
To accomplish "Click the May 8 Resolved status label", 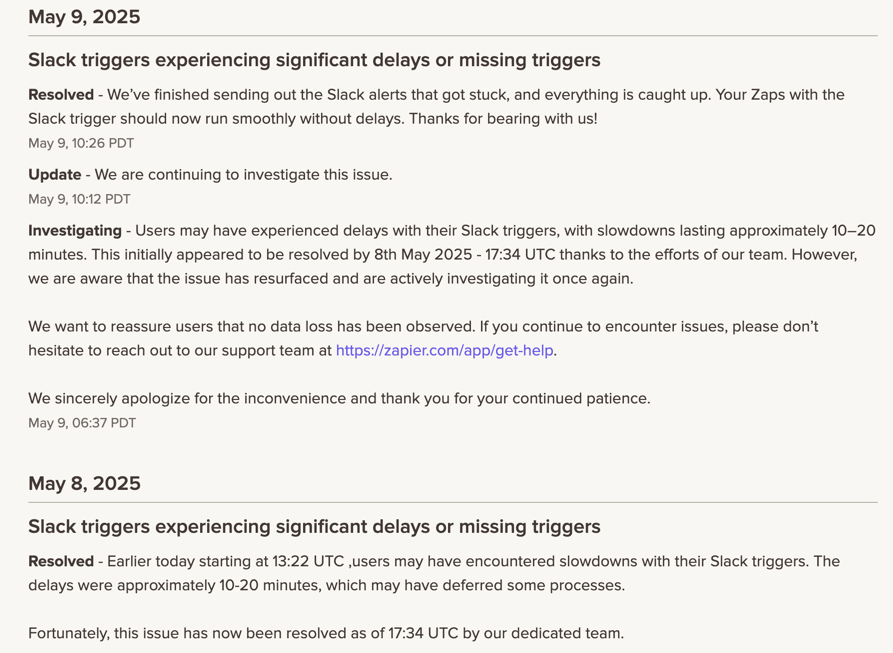I will (61, 562).
